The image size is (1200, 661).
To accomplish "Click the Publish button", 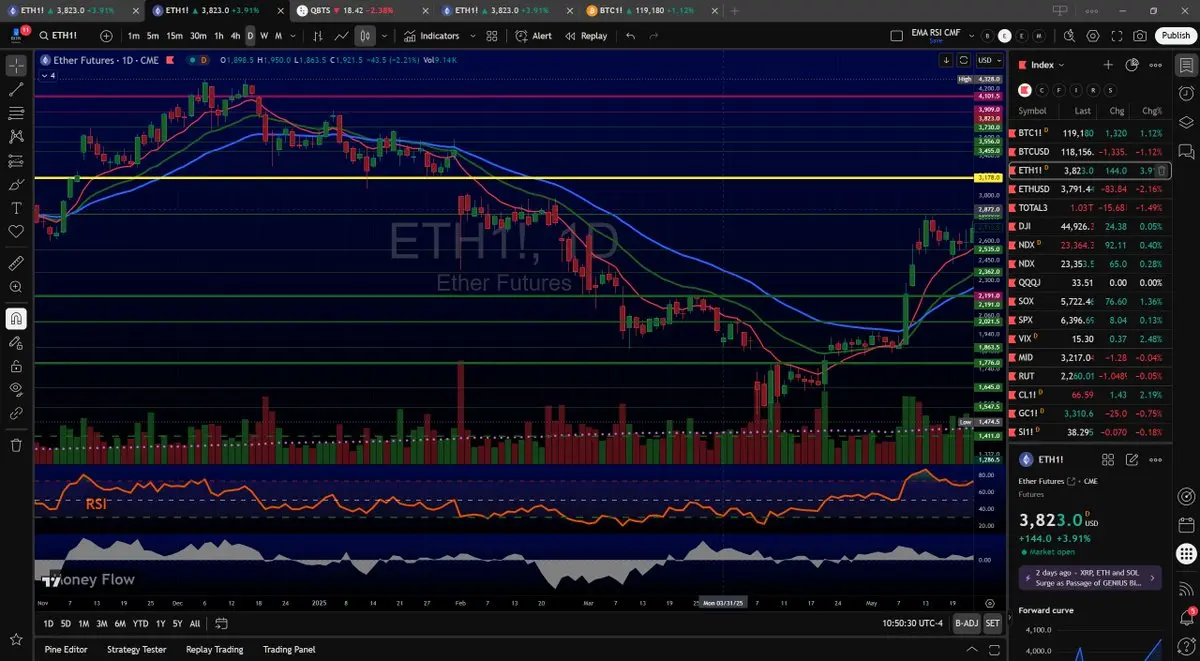I will pyautogui.click(x=1175, y=36).
